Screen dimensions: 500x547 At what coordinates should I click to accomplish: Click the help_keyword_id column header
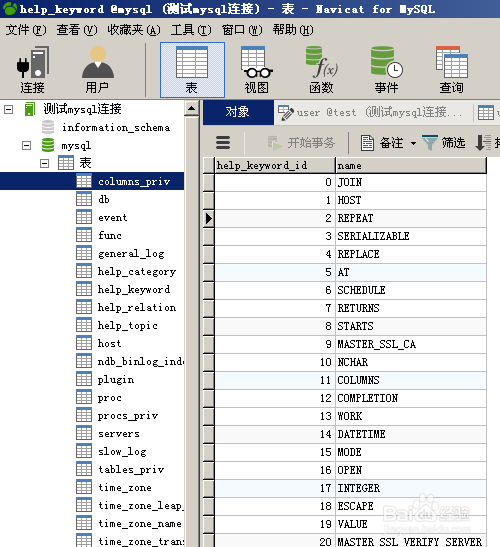(275, 165)
